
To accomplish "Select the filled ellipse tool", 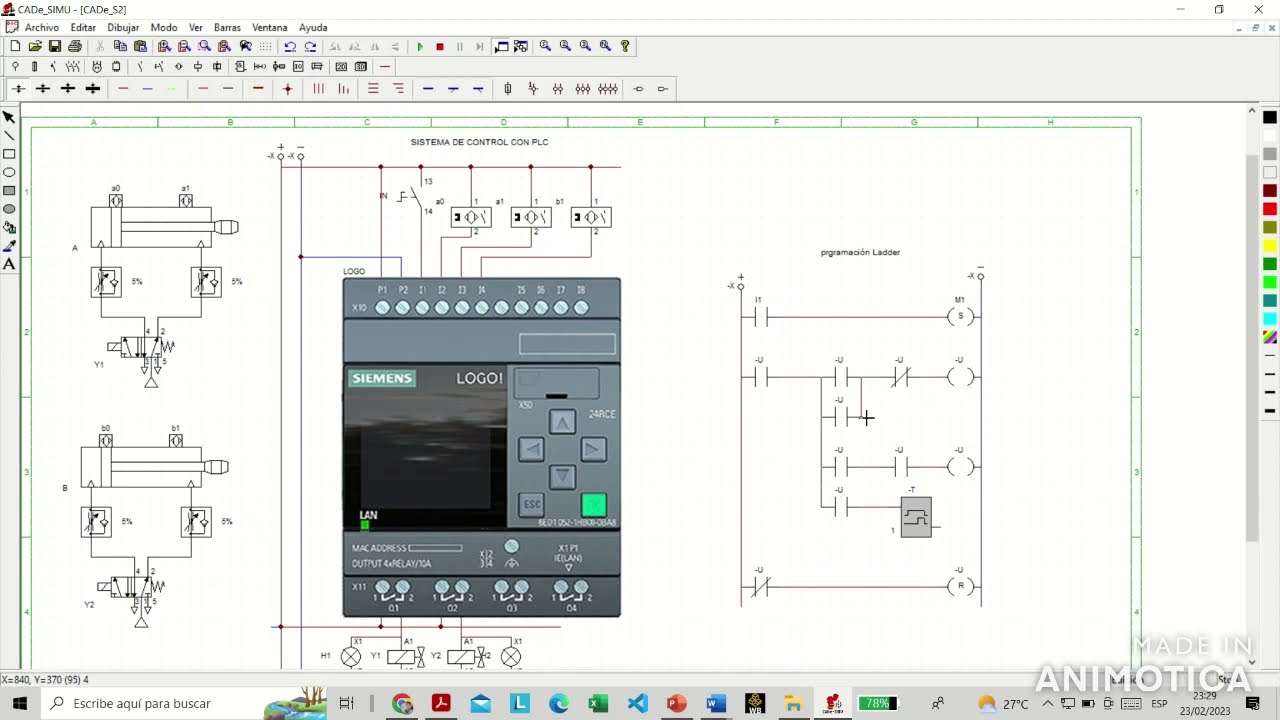I will pyautogui.click(x=9, y=209).
